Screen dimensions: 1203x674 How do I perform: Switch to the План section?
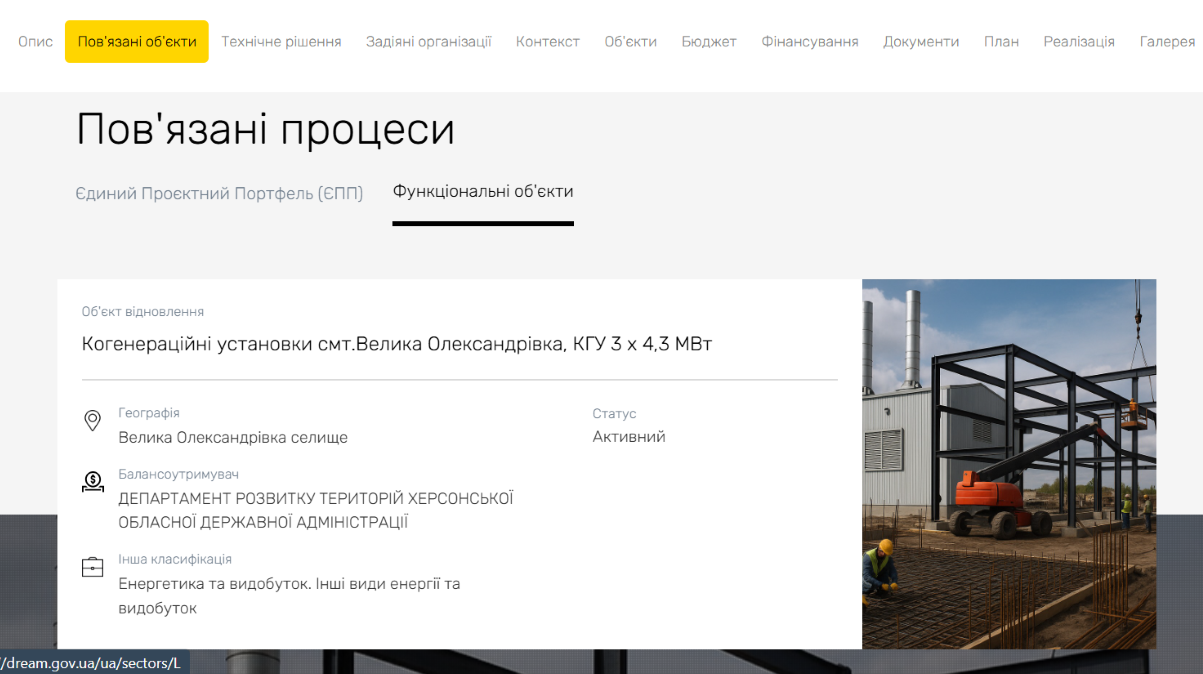coord(1001,42)
